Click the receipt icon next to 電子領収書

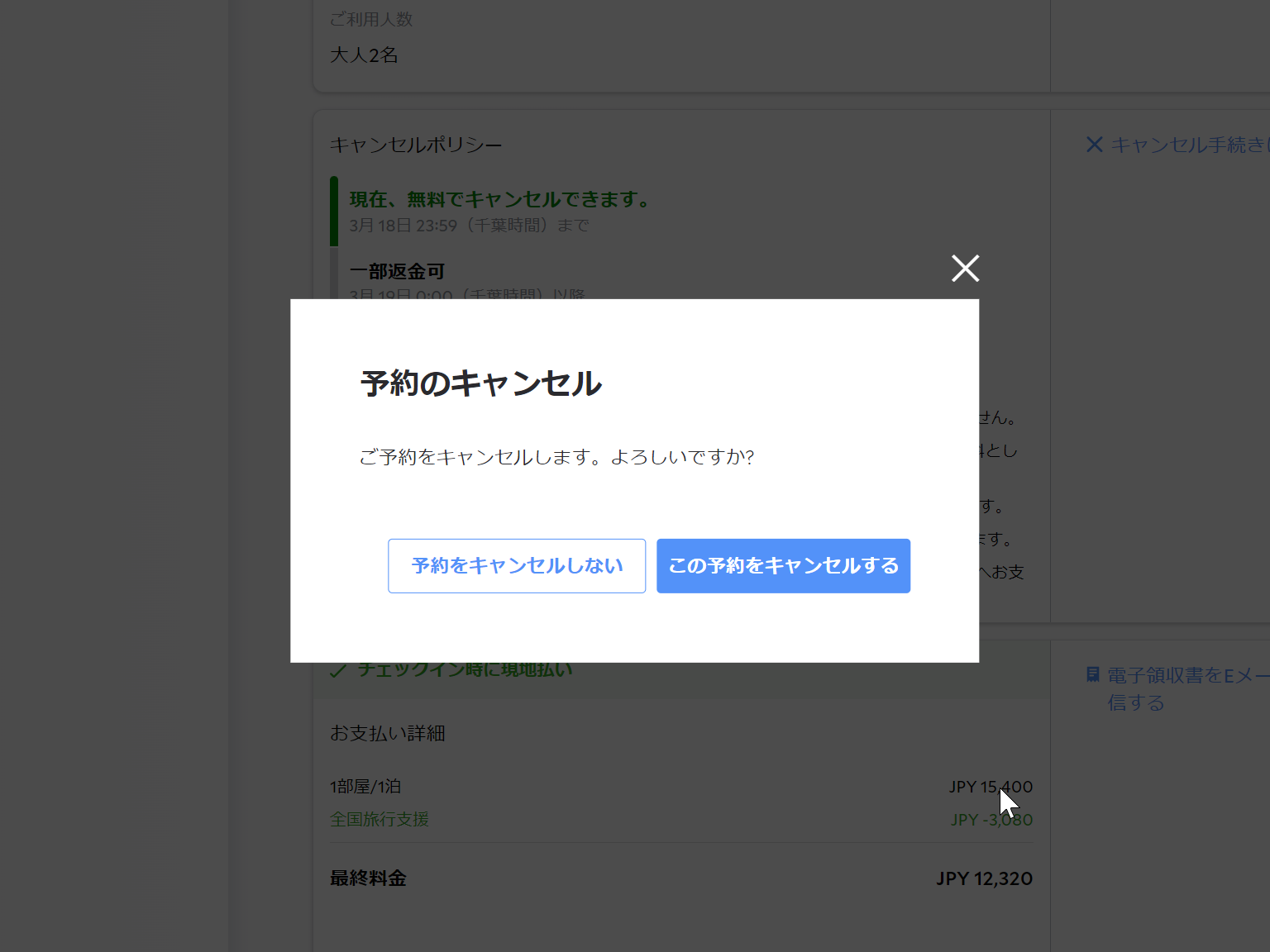click(x=1093, y=674)
